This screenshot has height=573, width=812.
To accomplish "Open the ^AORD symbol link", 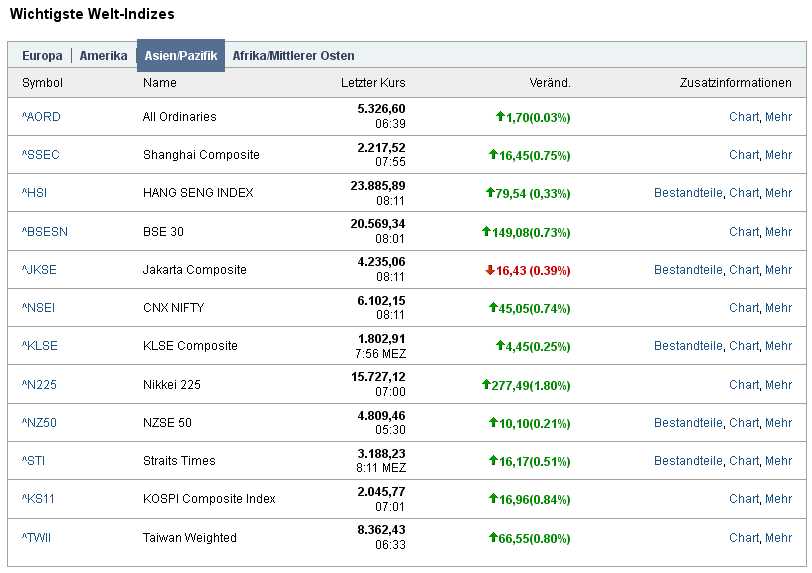I will tap(41, 117).
